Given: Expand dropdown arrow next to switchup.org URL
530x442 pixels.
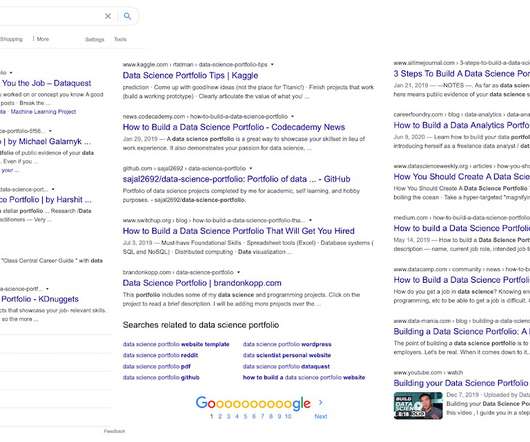Looking at the screenshot, I should (x=310, y=220).
